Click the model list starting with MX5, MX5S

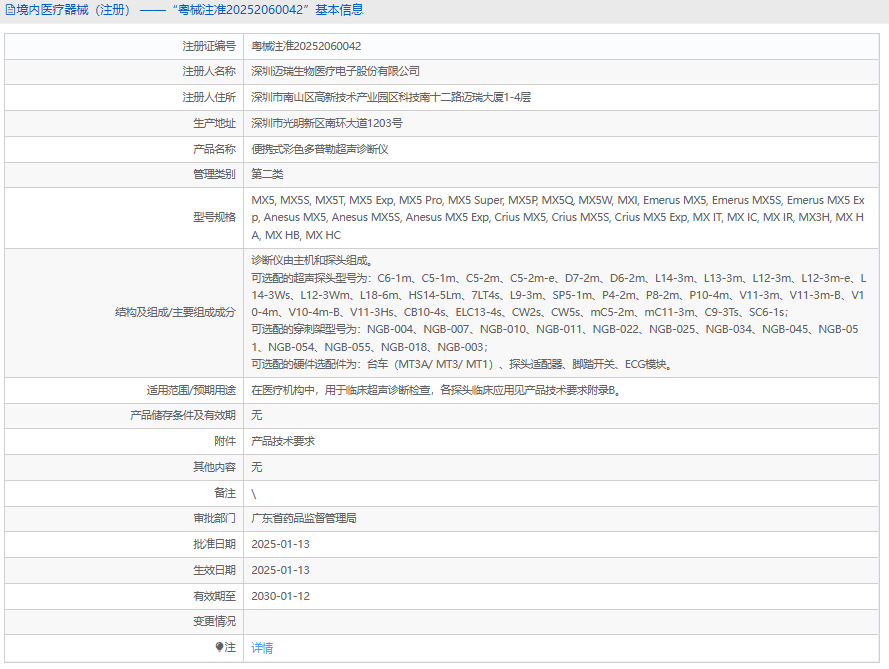pos(558,218)
